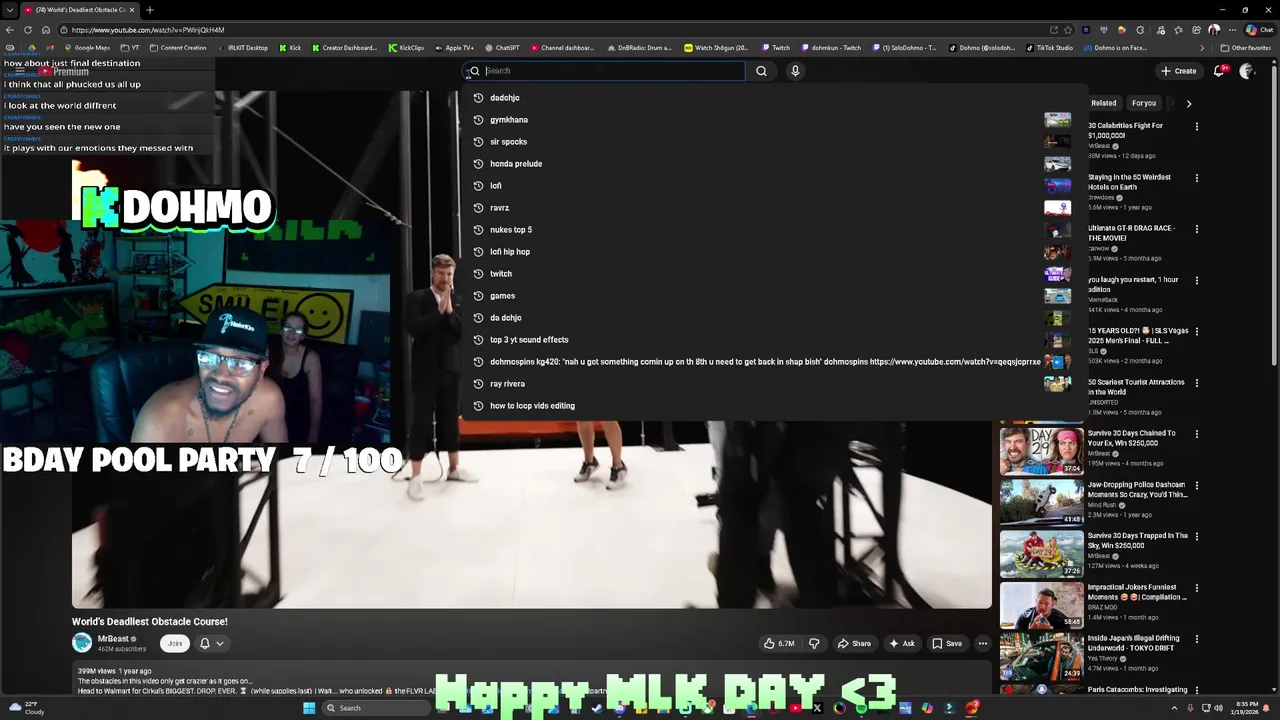Select 'ravrz' search suggestion
Screen dimensions: 1280x720
click(500, 208)
